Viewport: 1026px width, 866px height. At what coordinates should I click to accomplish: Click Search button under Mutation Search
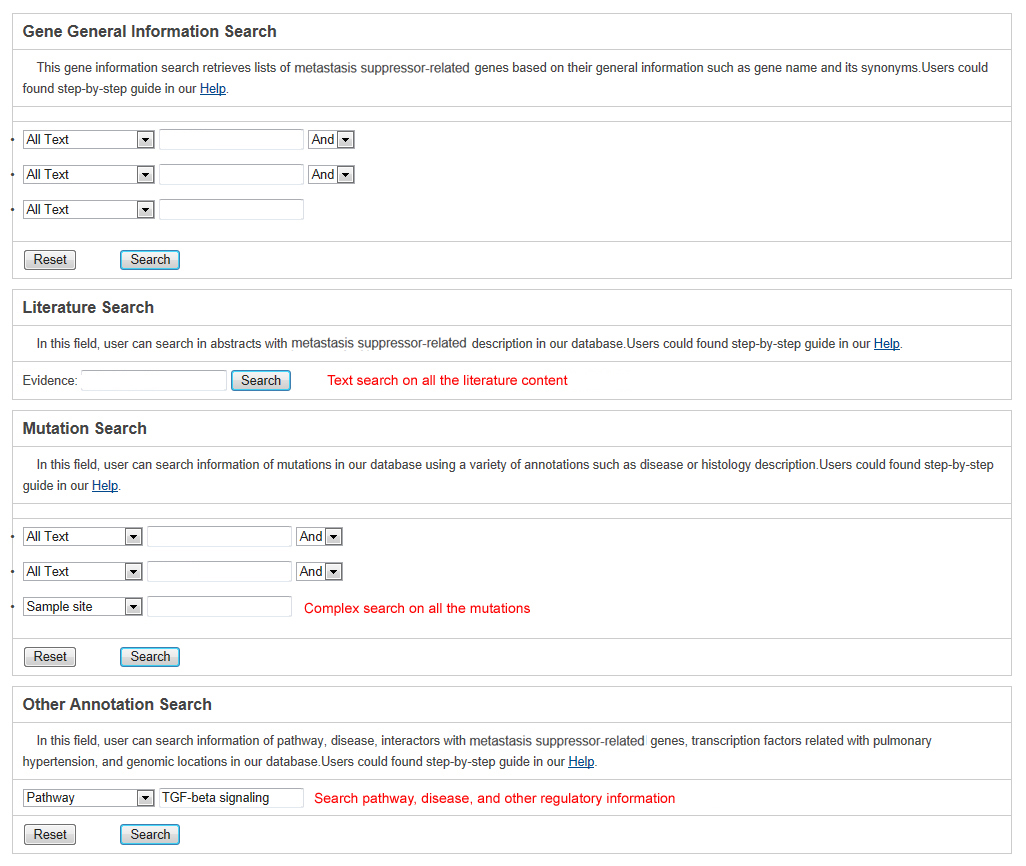(150, 657)
